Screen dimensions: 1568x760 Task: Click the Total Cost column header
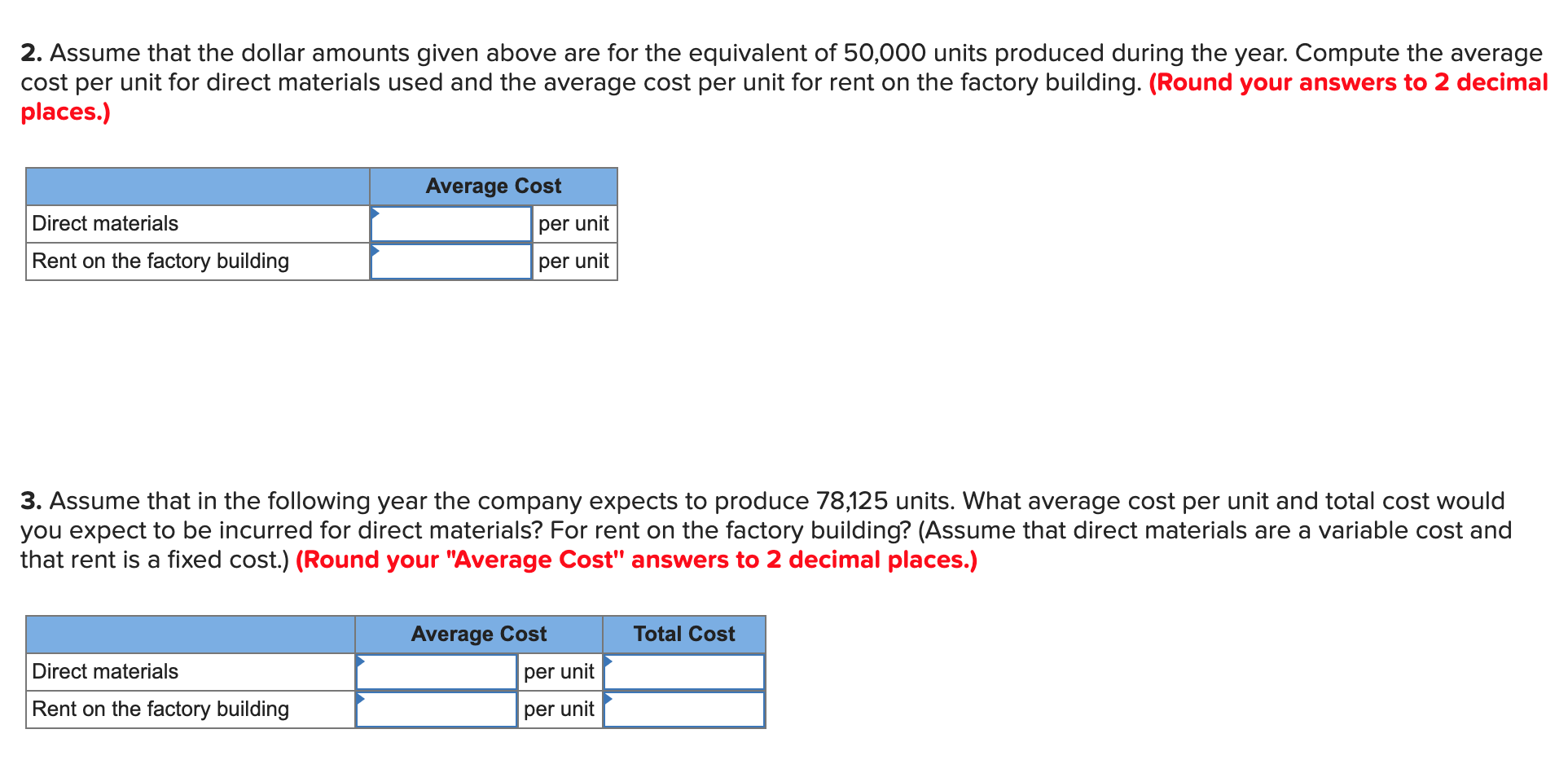click(683, 634)
